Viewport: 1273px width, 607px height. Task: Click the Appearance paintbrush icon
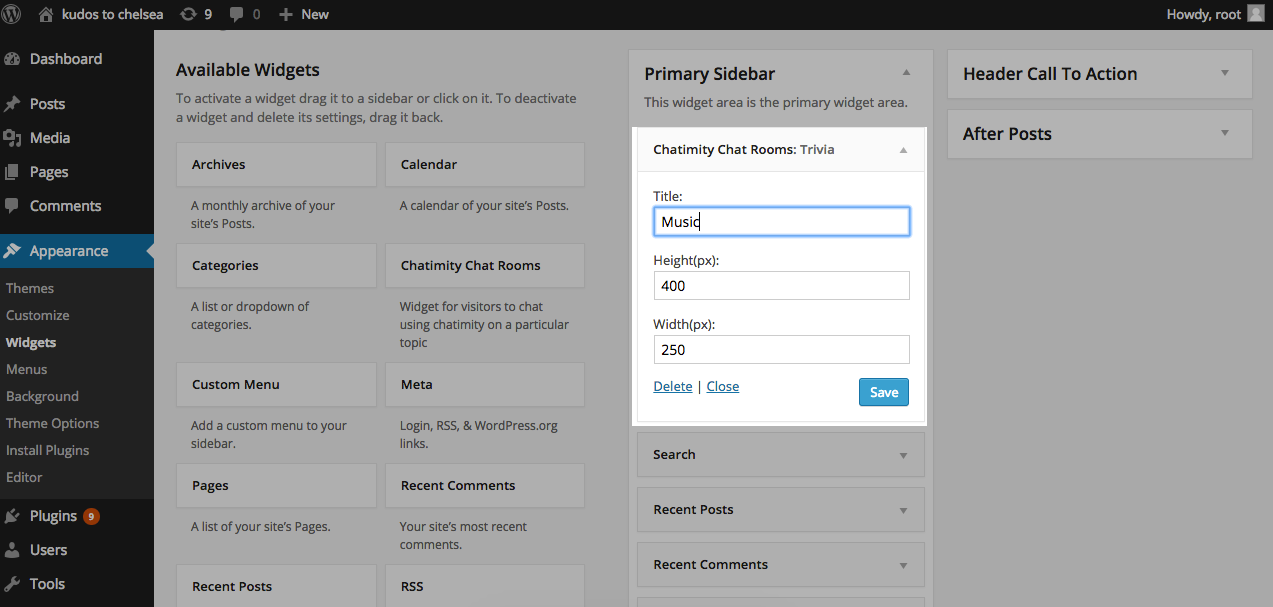coord(12,251)
